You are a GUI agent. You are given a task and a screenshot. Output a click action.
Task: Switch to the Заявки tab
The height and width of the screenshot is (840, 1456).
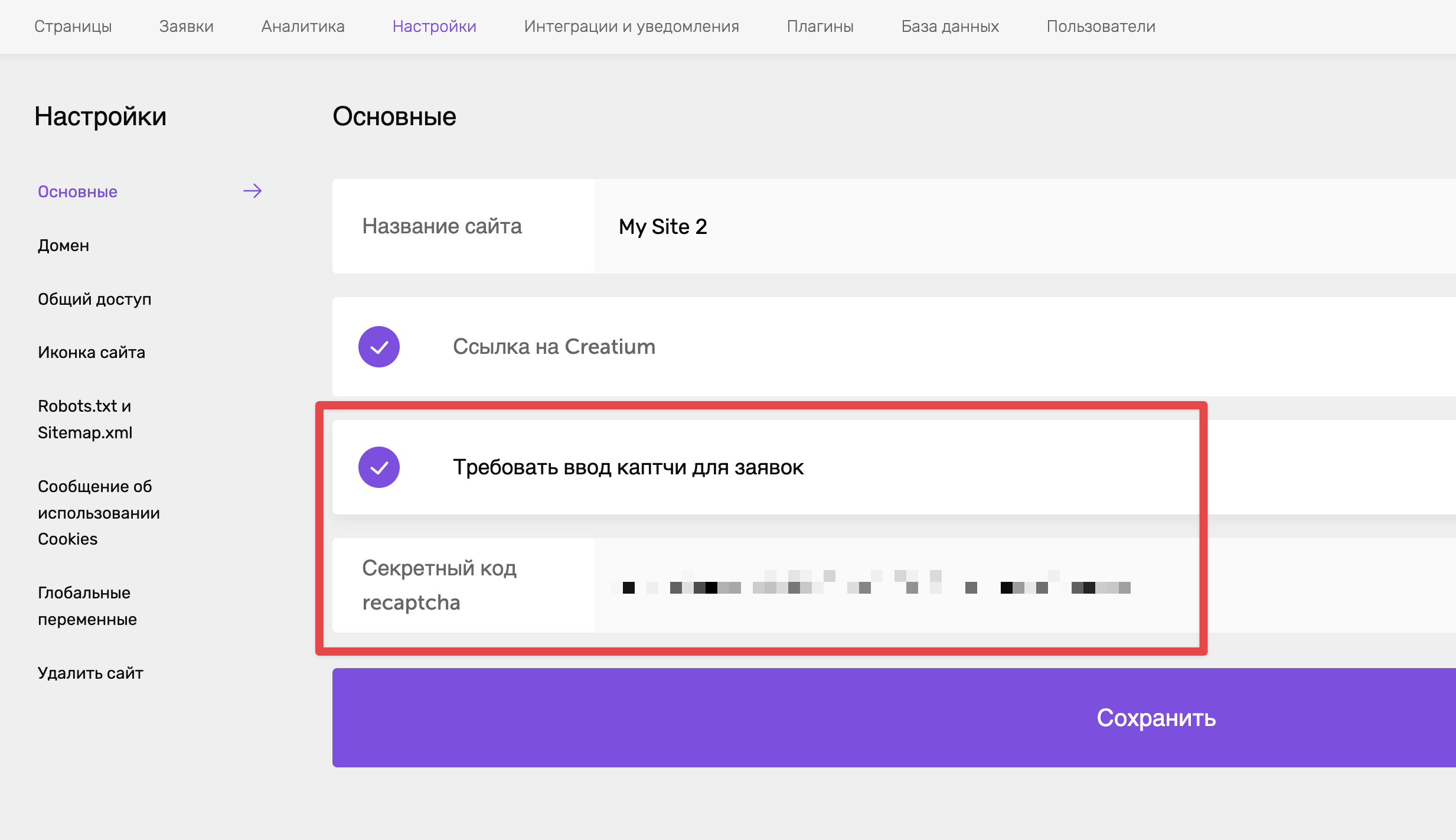pyautogui.click(x=187, y=27)
